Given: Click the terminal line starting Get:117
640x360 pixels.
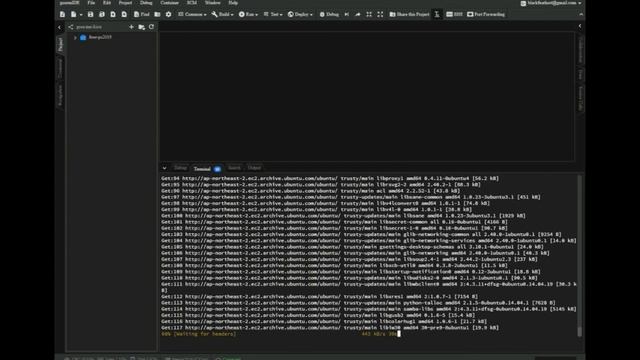Looking at the screenshot, I should click(330, 327).
